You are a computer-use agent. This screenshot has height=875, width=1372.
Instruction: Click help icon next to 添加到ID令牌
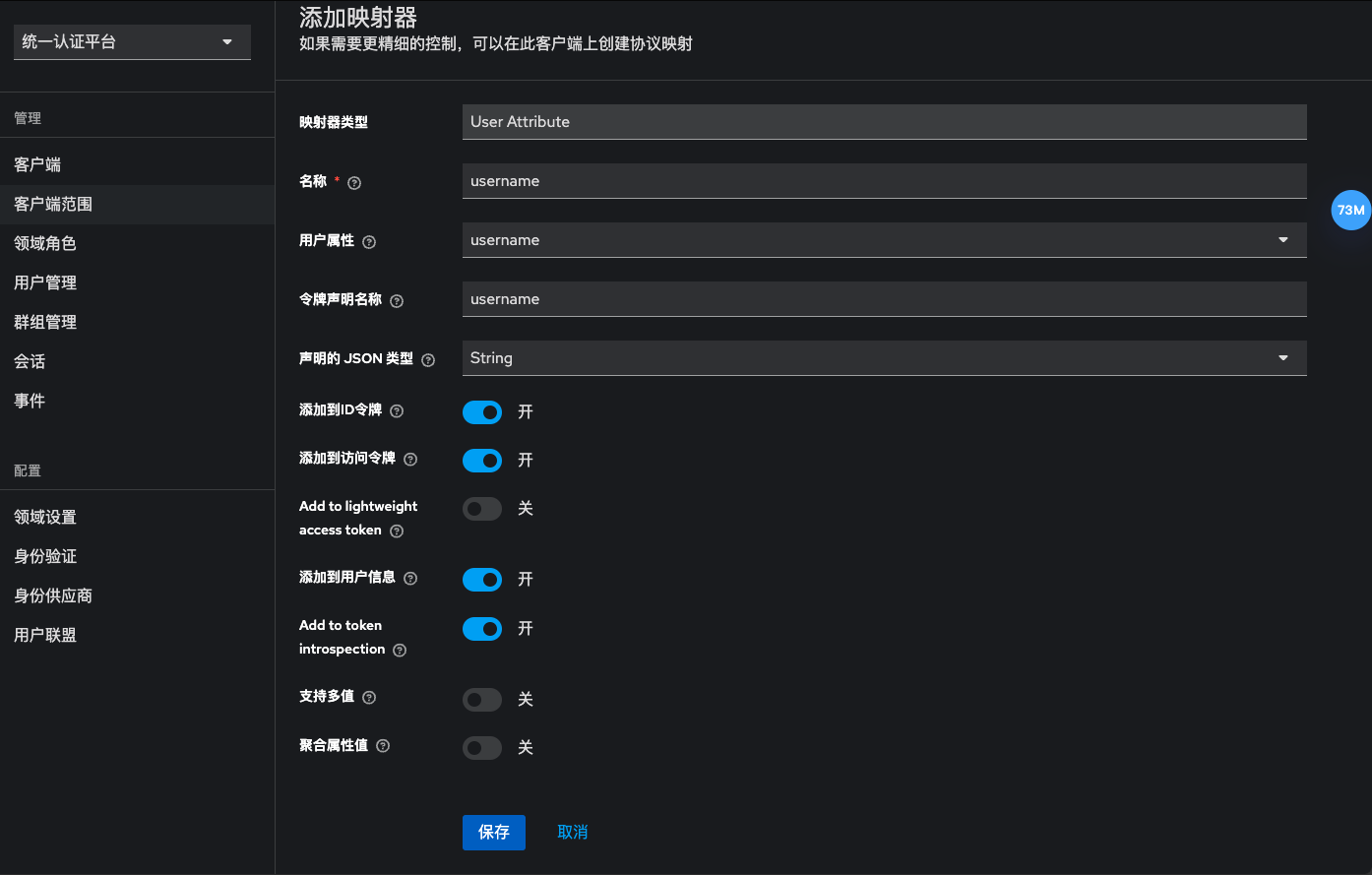pos(397,410)
